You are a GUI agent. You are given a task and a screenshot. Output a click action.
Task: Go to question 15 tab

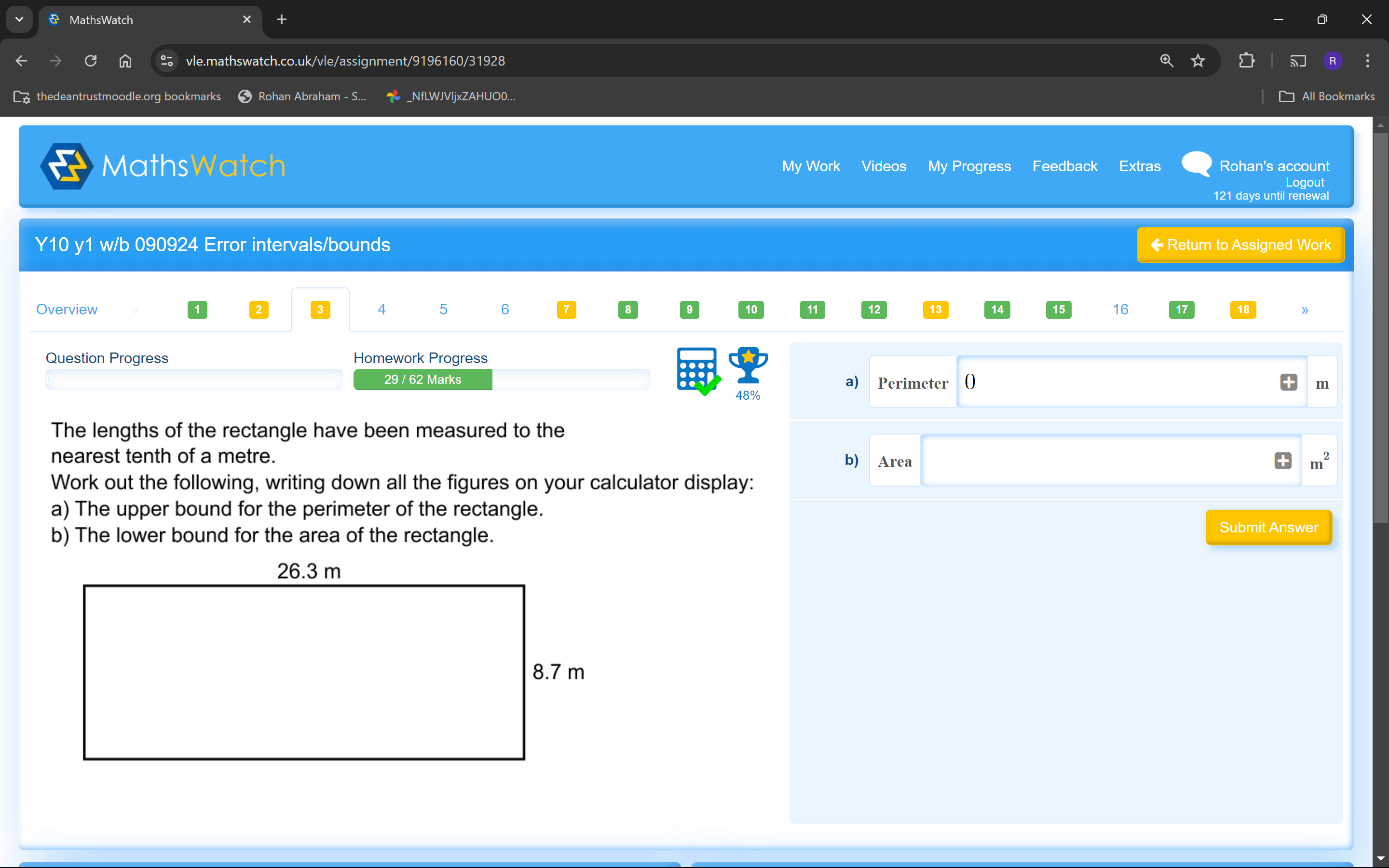pos(1059,310)
